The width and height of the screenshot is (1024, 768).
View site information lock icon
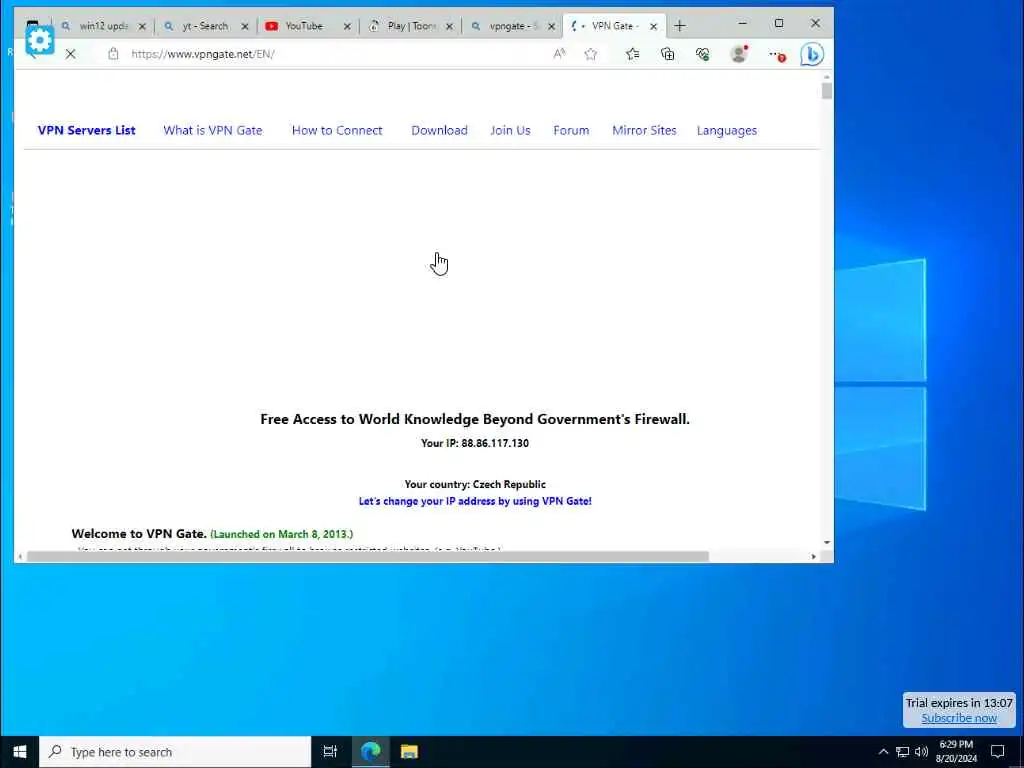pyautogui.click(x=113, y=54)
